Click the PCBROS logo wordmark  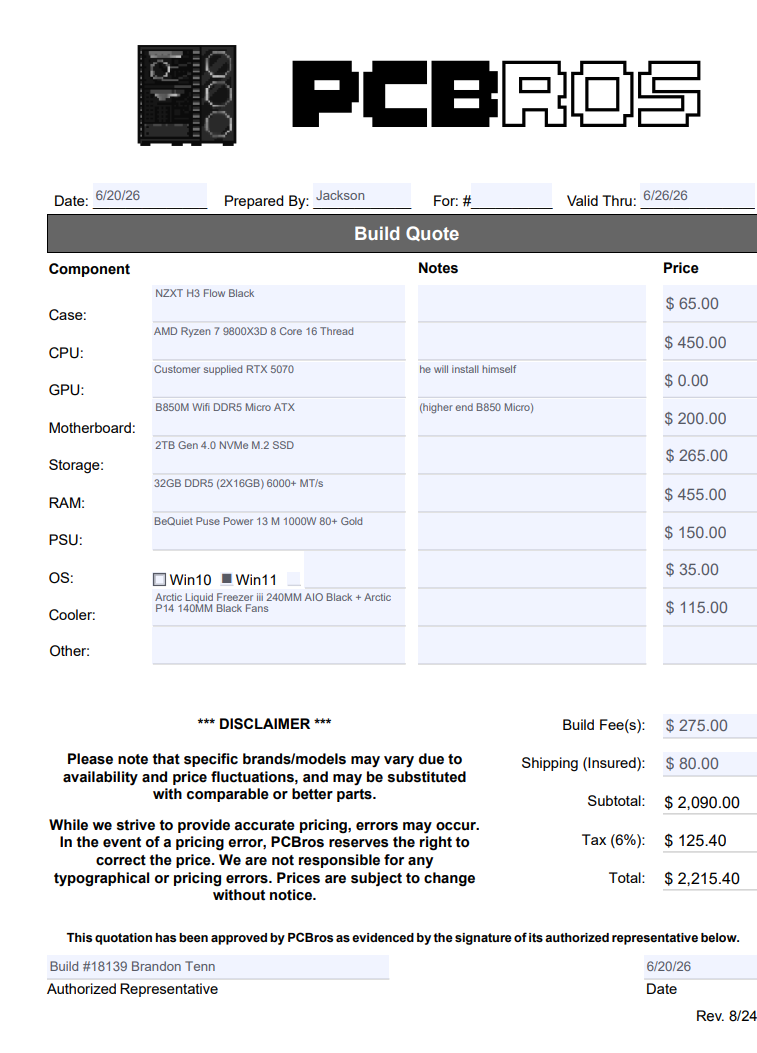496,93
